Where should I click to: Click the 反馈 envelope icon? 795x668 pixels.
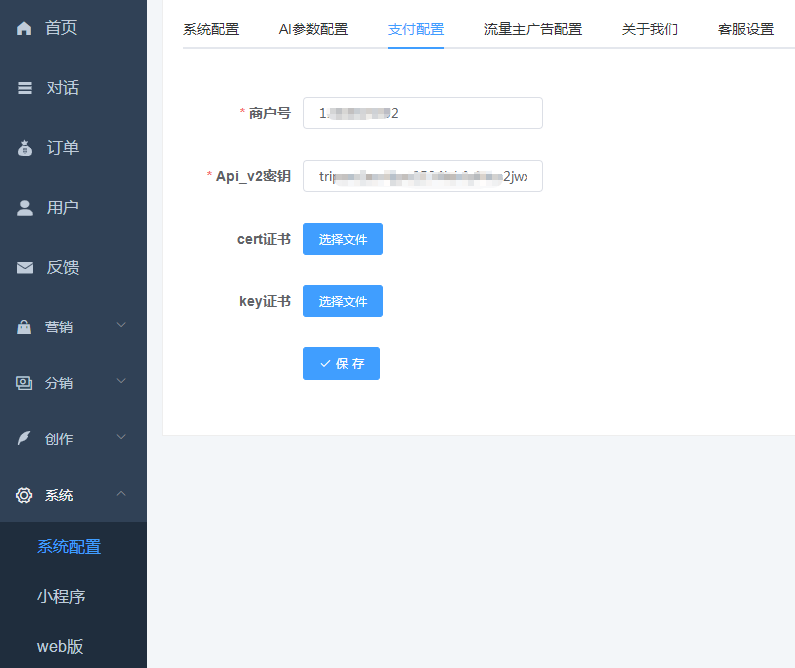[x=25, y=268]
